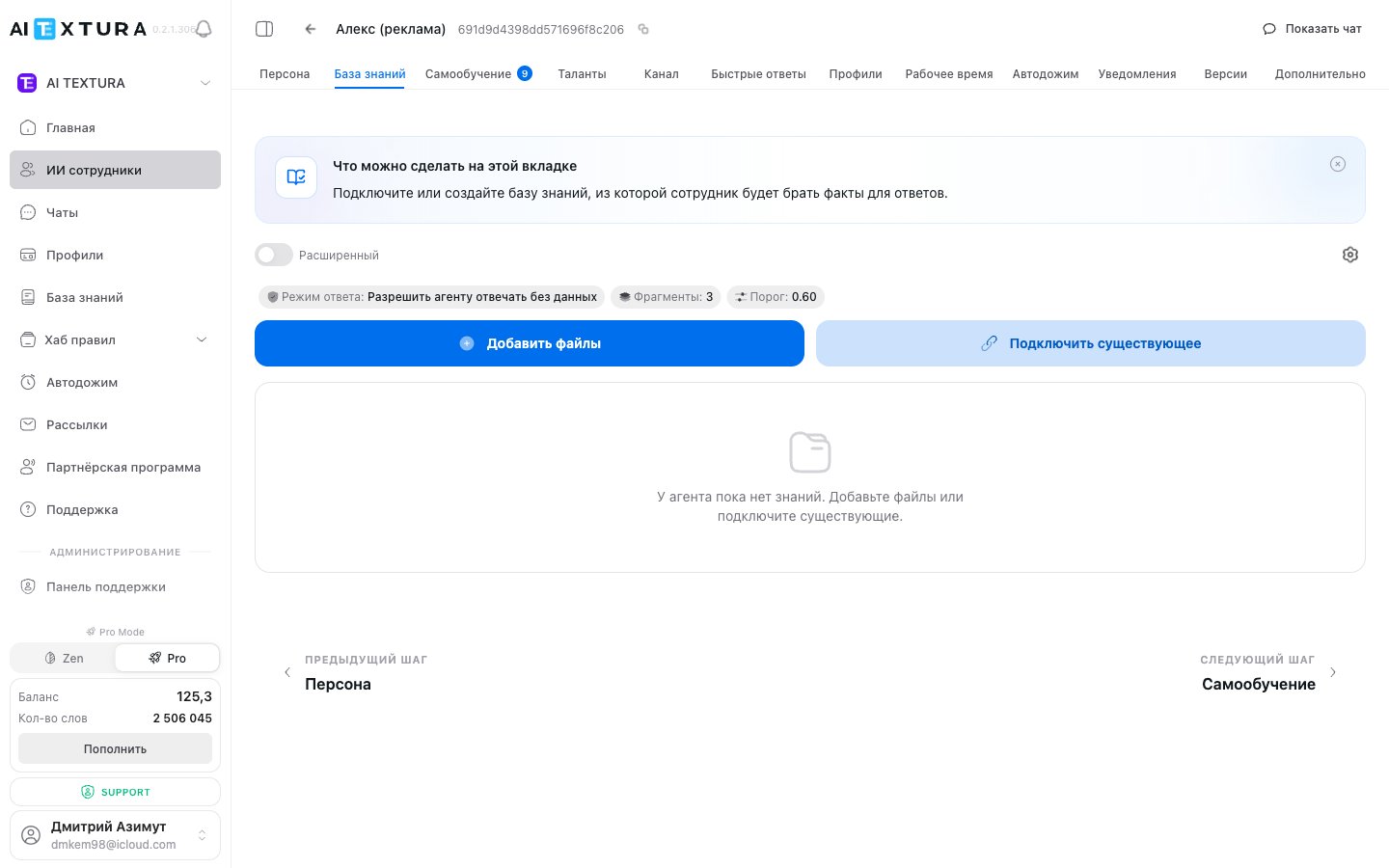Screen dimensions: 1389x868
Task: Open the Канал tab
Action: coord(662,74)
